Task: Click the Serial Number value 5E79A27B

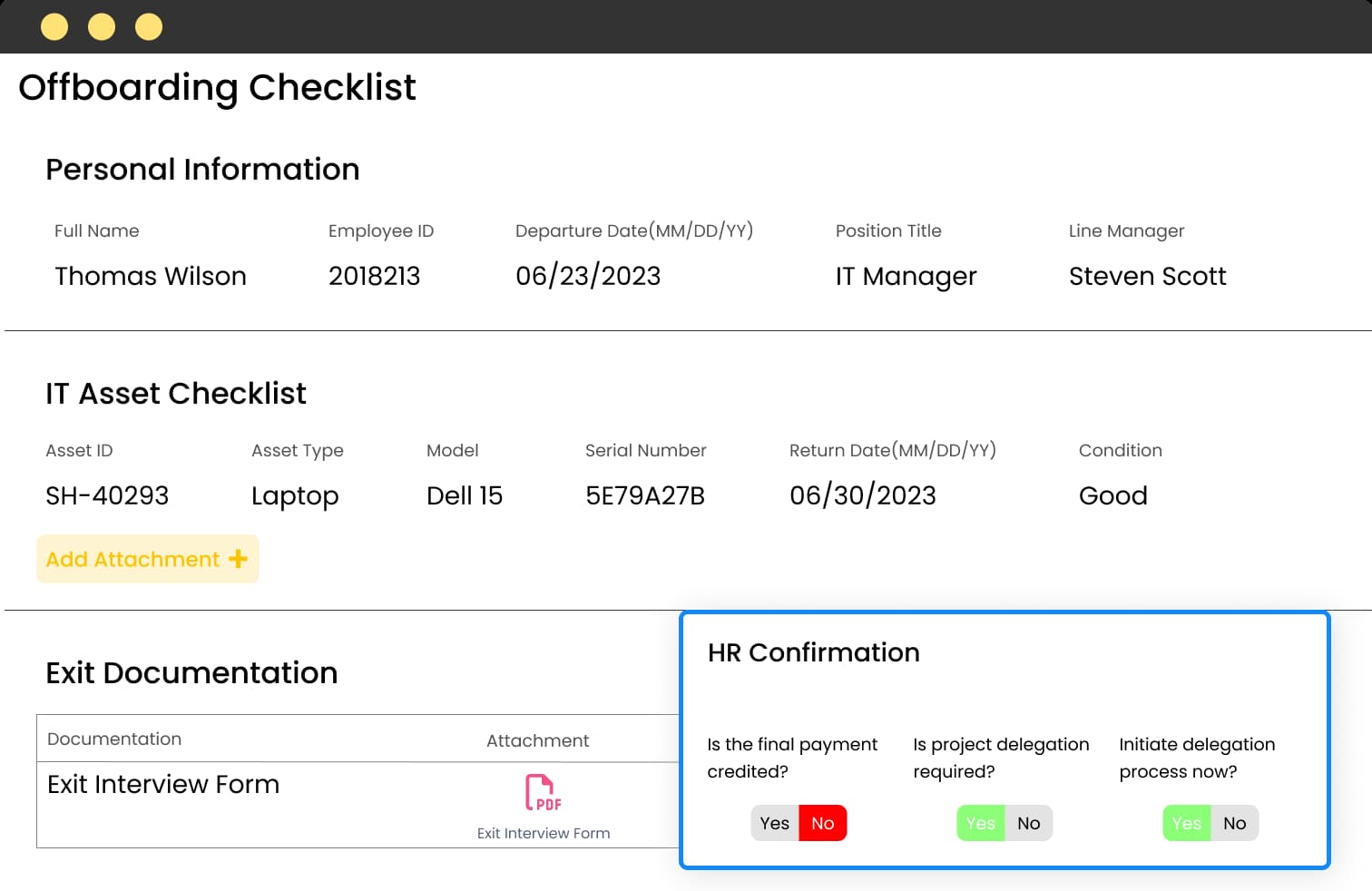Action: pyautogui.click(x=645, y=495)
